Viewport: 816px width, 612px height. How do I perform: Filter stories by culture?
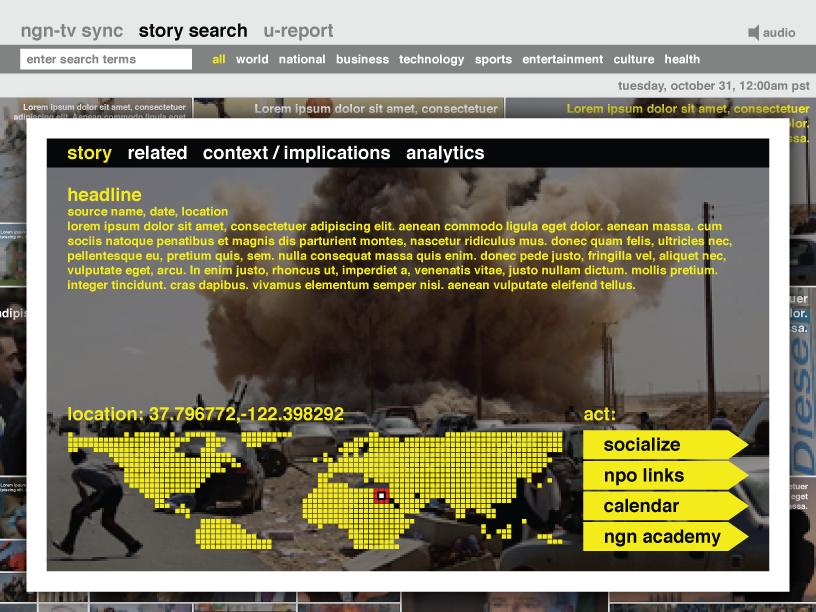633,59
